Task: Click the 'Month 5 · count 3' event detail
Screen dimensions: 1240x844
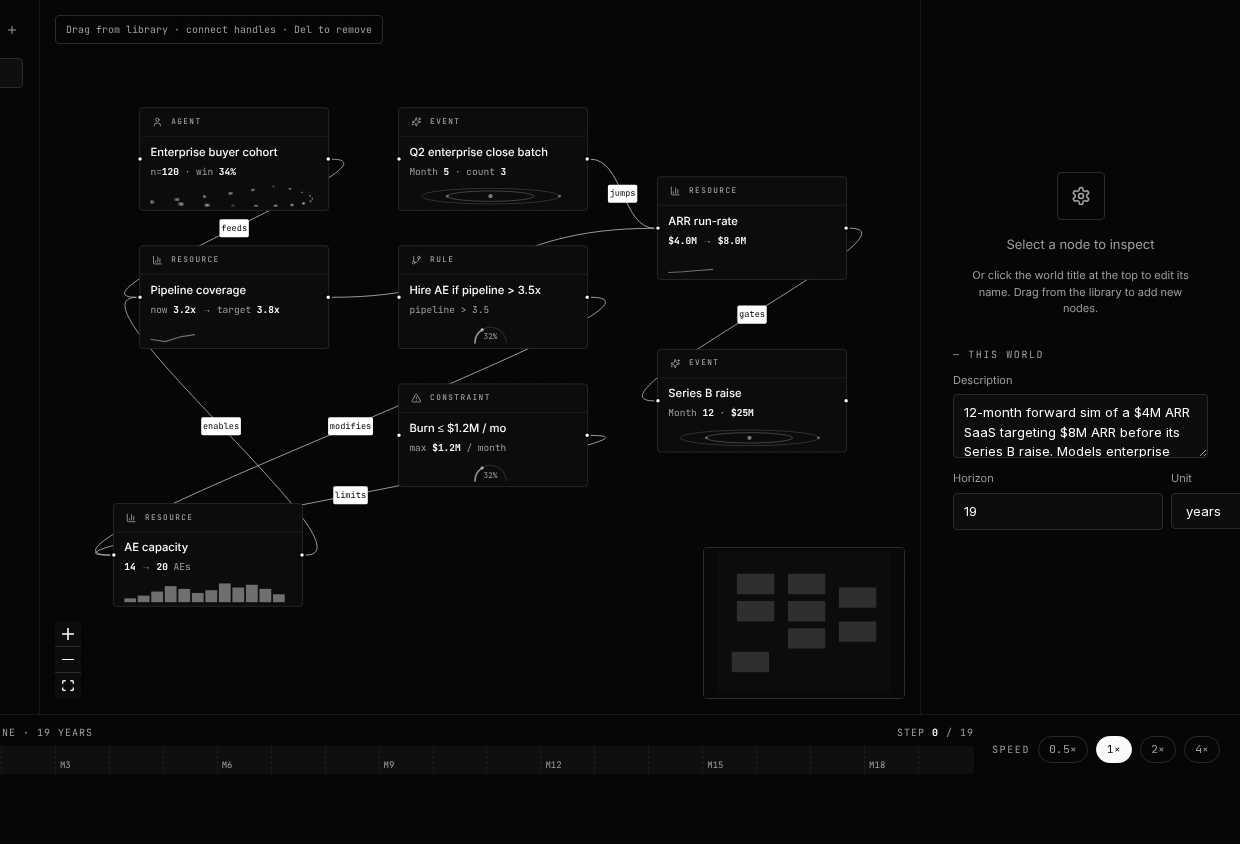Action: (458, 172)
